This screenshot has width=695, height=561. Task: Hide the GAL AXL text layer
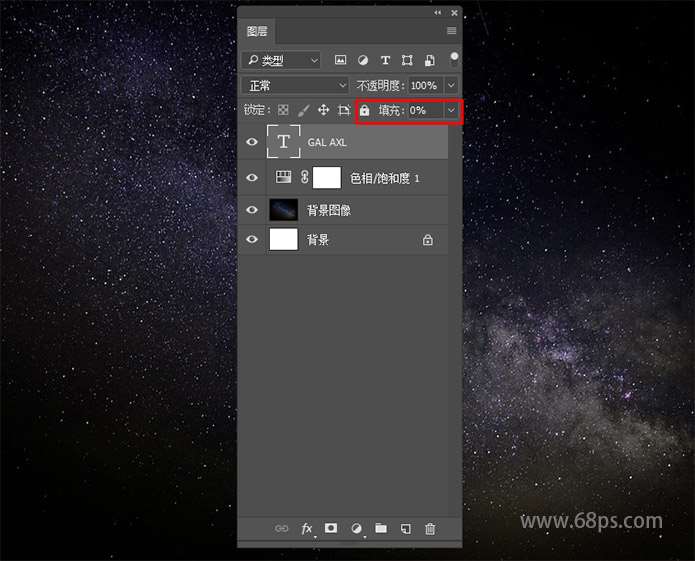252,143
